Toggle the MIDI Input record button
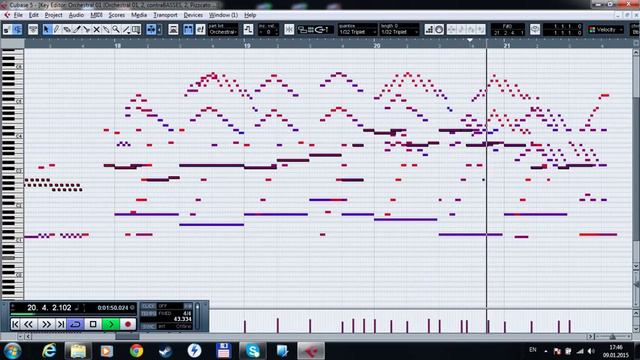 (x=439, y=30)
